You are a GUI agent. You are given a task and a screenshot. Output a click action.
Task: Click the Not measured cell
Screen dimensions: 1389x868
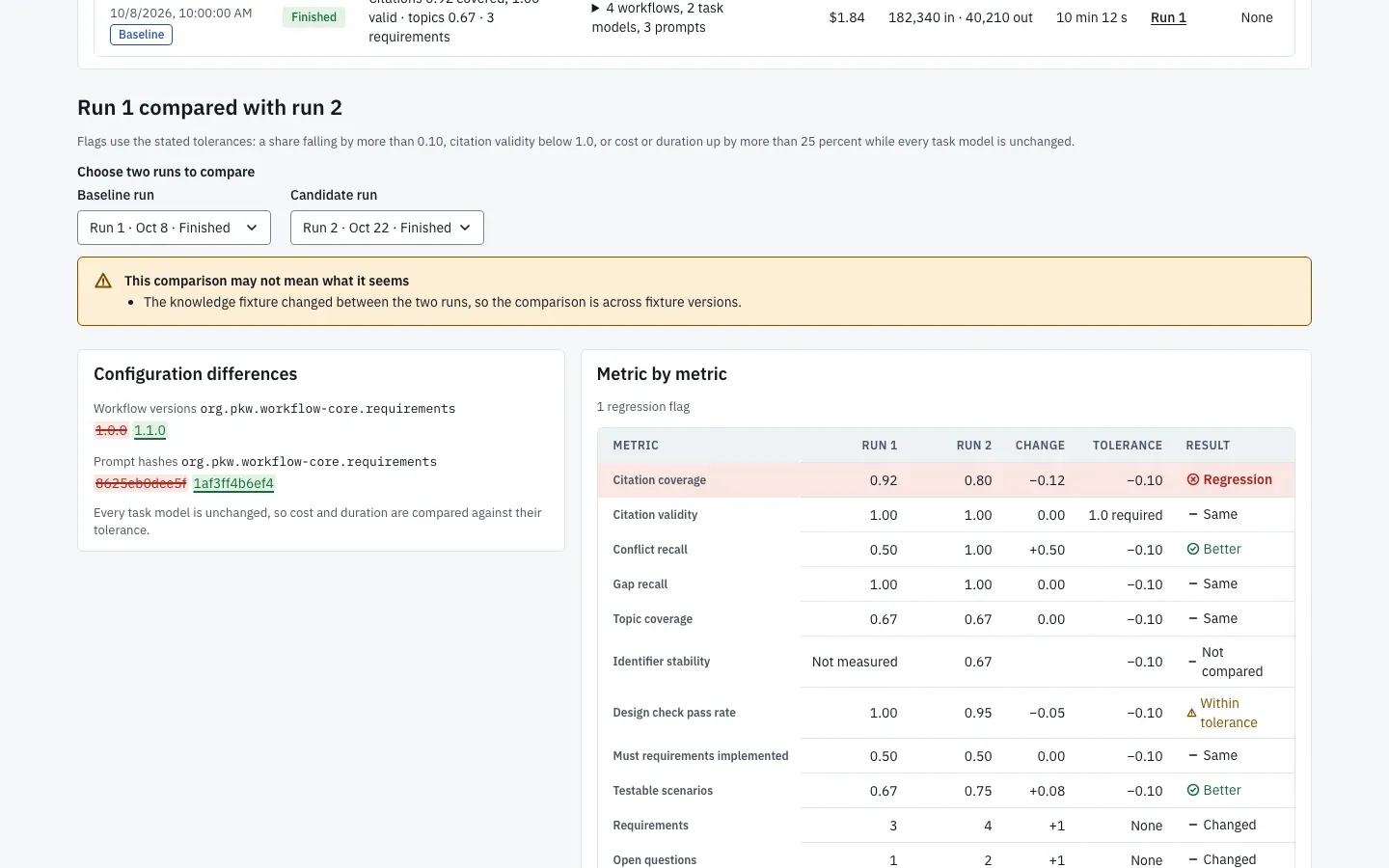click(x=855, y=662)
